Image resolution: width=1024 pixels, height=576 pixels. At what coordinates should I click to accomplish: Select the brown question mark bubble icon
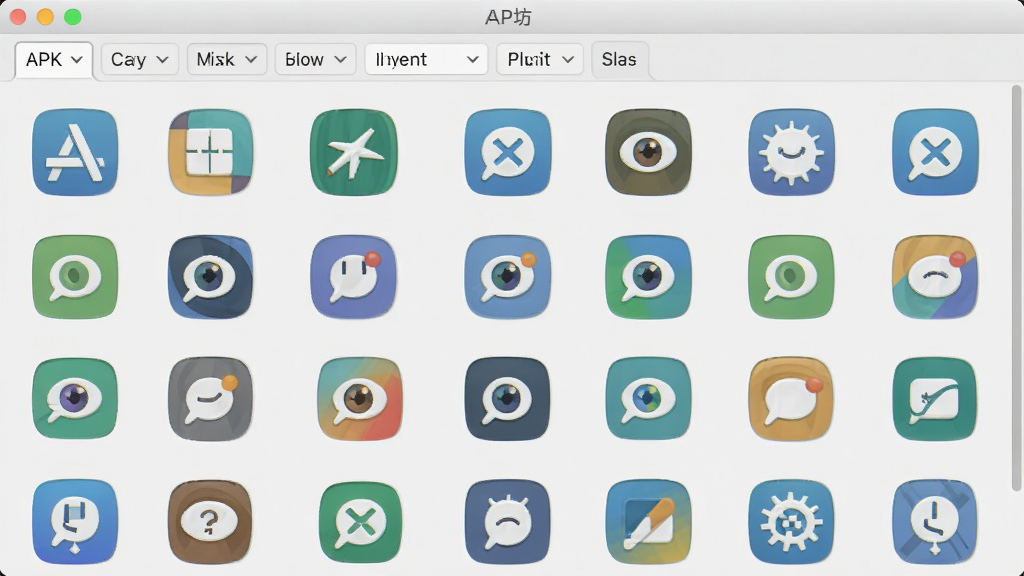[210, 522]
